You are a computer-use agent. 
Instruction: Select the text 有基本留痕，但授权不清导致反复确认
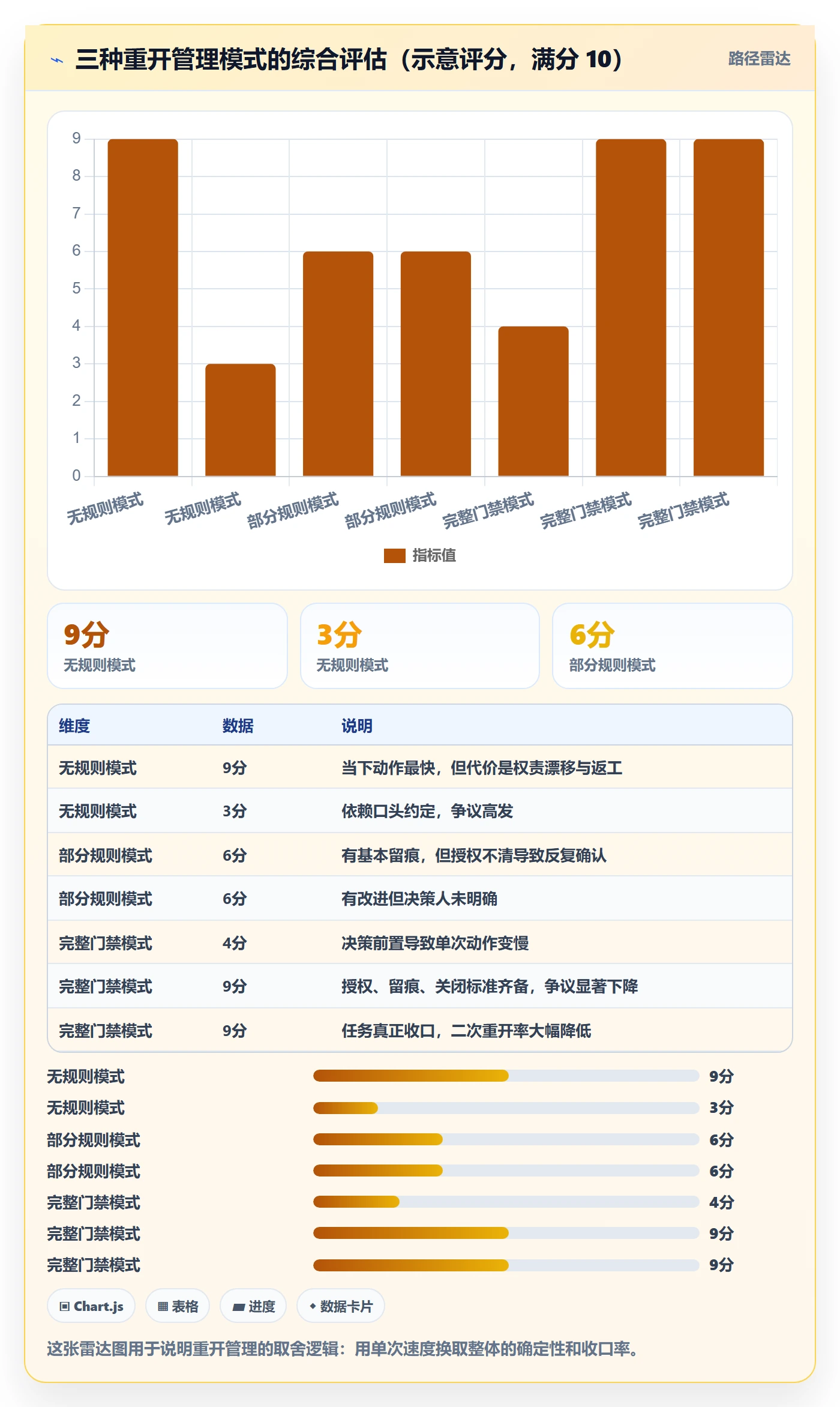tap(474, 855)
